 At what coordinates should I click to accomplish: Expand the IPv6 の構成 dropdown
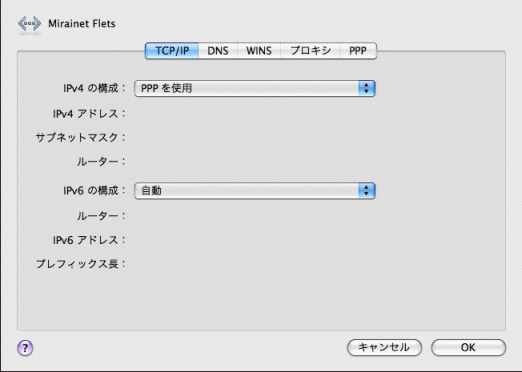coord(255,191)
